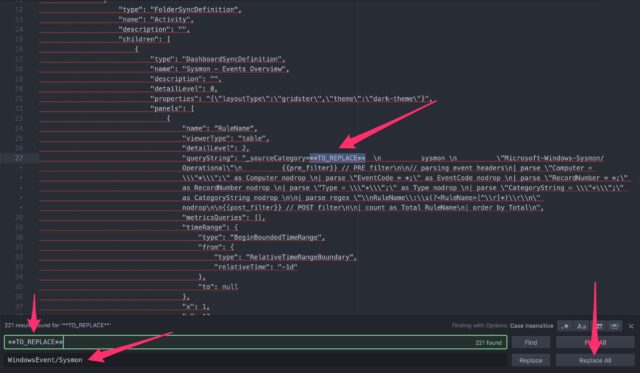Image resolution: width=640 pixels, height=373 pixels.
Task: Click the "properties" line with gridster layout
Action: [x=291, y=98]
